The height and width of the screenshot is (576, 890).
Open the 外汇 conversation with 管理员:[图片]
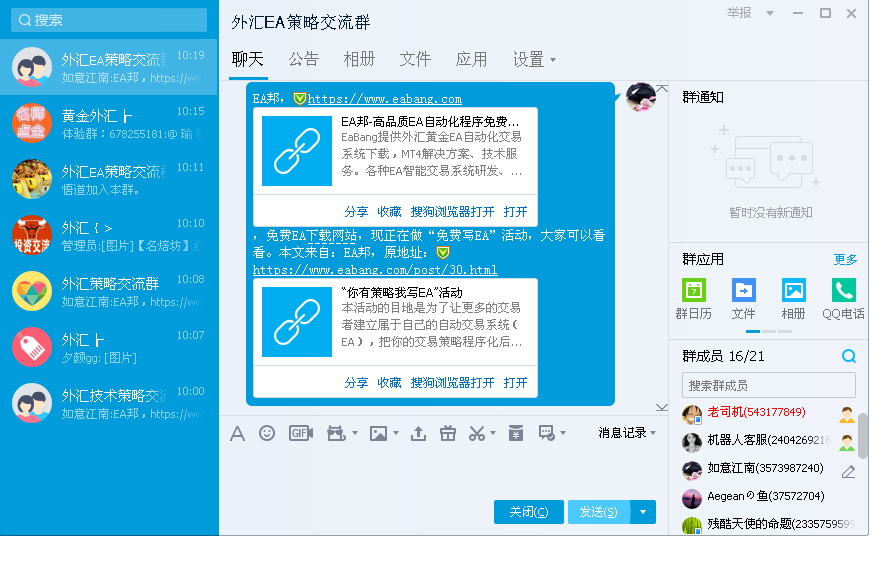click(109, 235)
